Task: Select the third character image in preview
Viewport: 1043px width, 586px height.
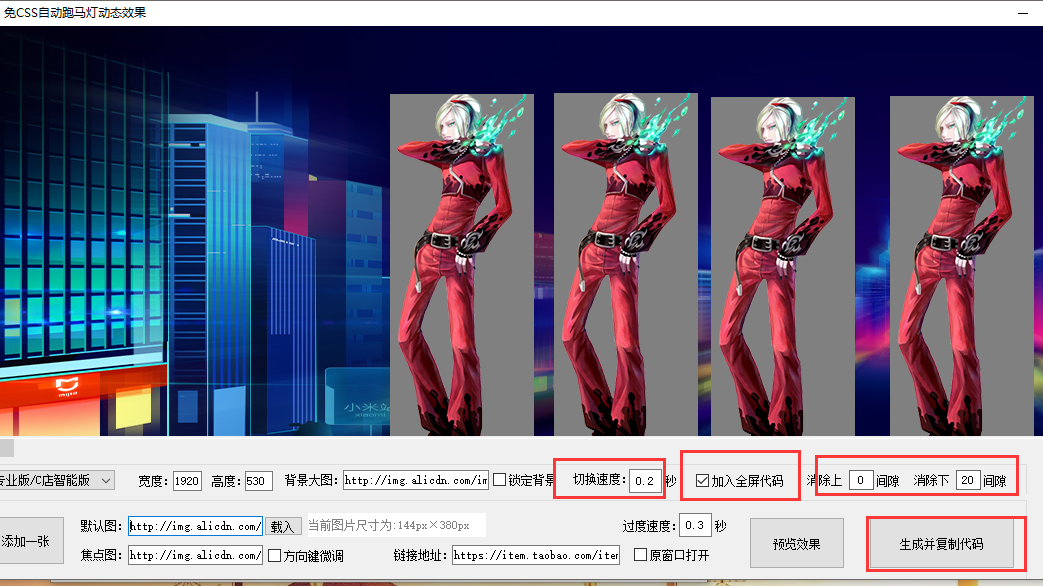Action: point(783,267)
